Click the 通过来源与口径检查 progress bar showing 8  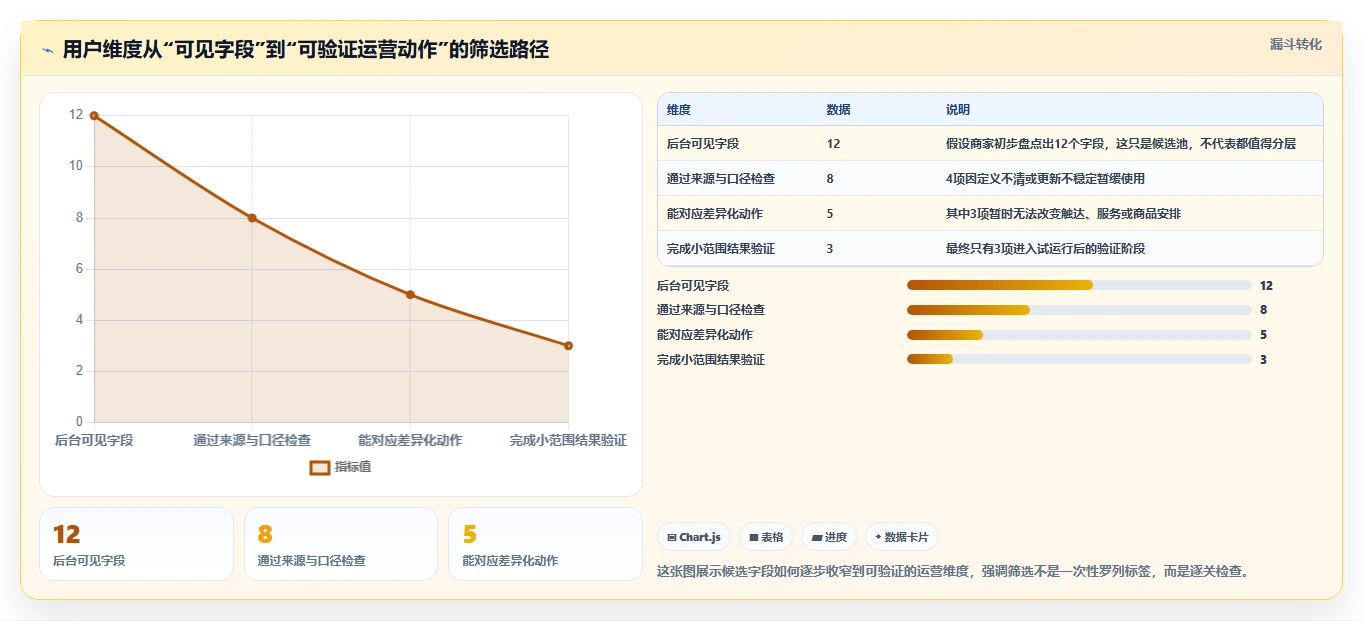click(1079, 310)
